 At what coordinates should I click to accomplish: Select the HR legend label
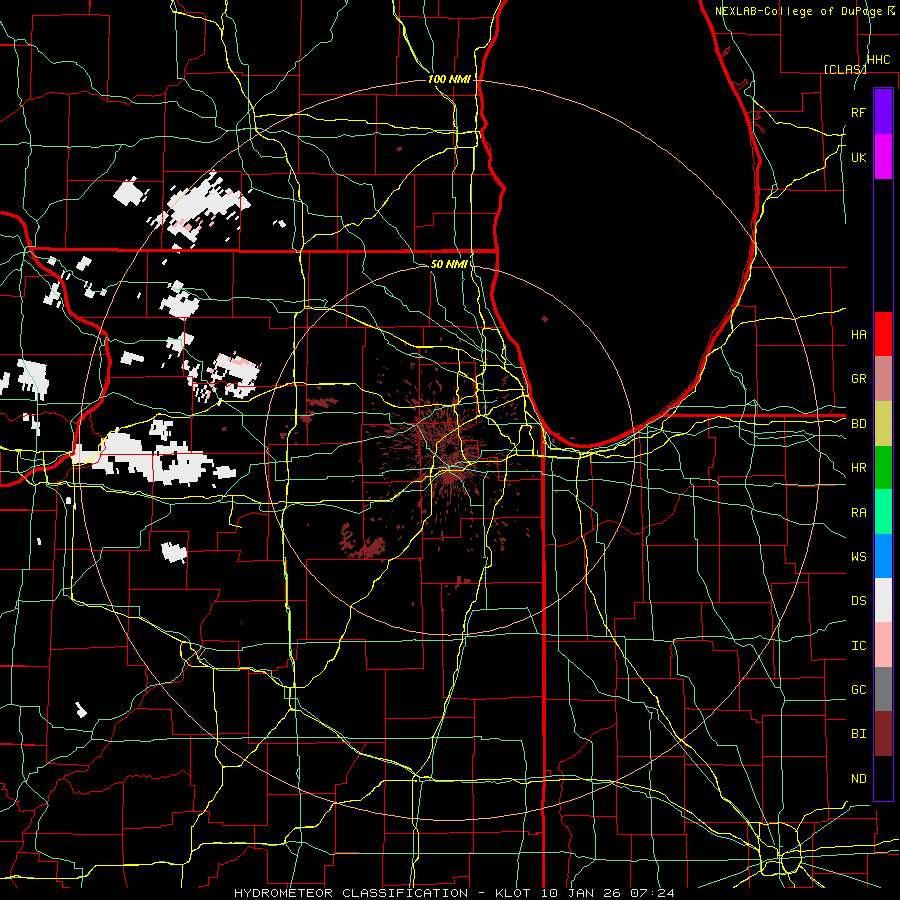pos(859,468)
